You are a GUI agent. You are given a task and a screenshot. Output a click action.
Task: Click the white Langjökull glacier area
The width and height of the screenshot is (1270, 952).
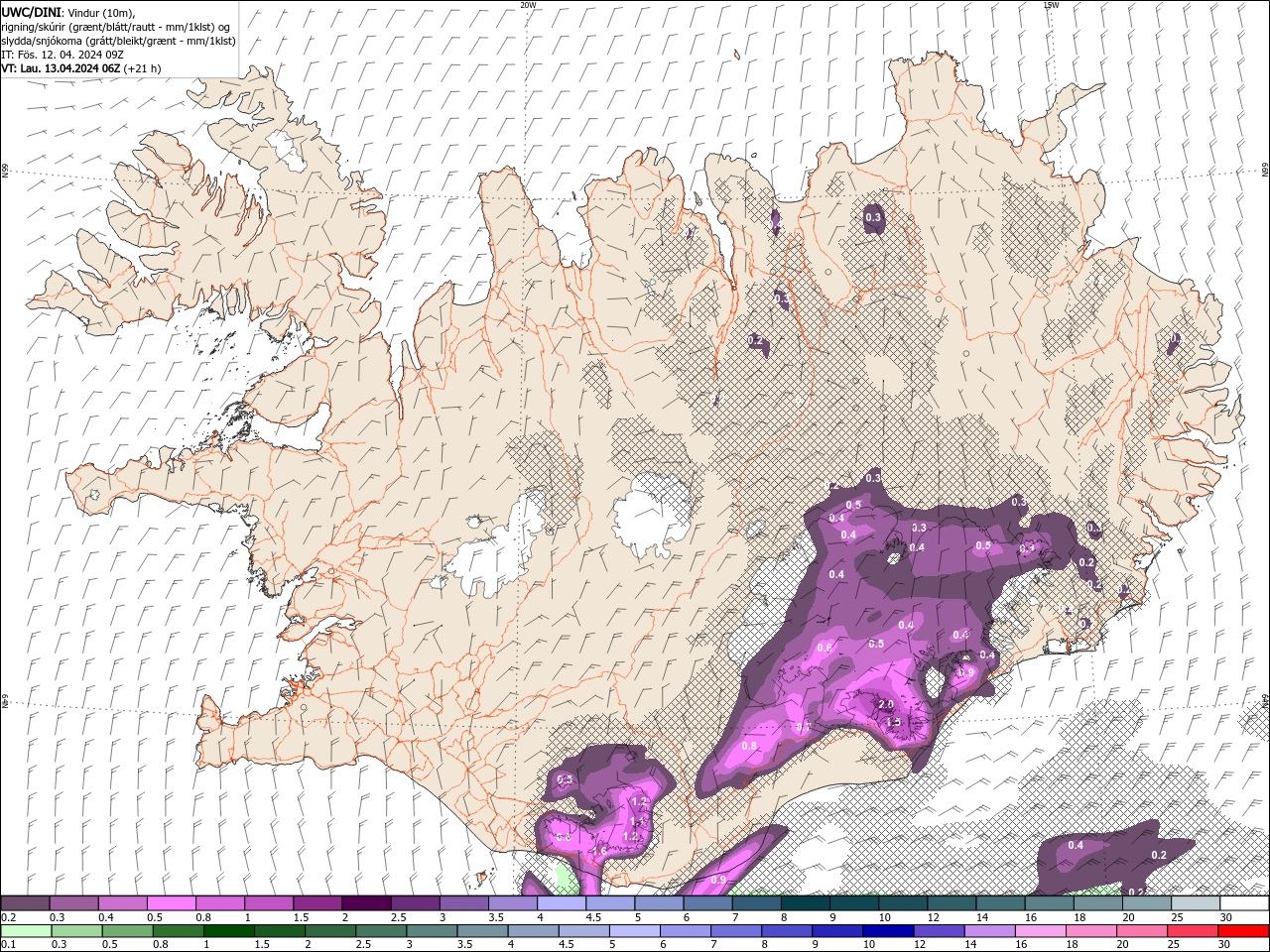click(x=496, y=555)
